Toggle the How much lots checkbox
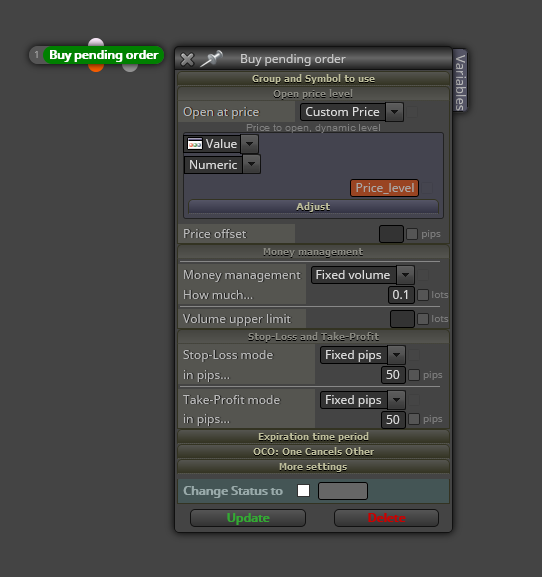 pos(423,295)
